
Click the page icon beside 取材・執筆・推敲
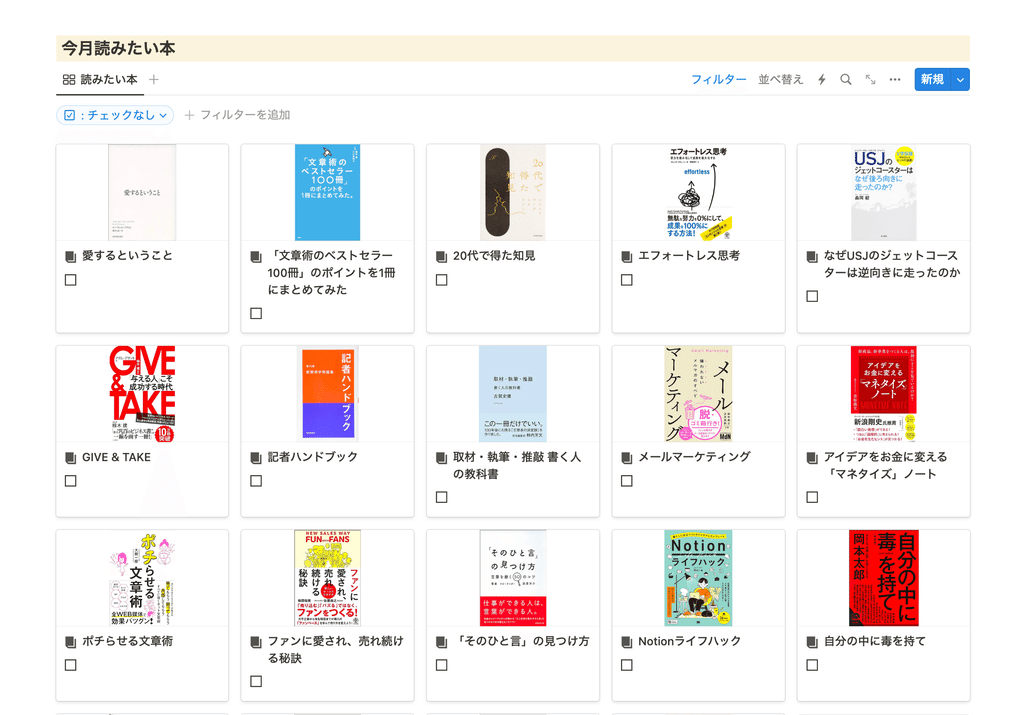click(x=441, y=458)
